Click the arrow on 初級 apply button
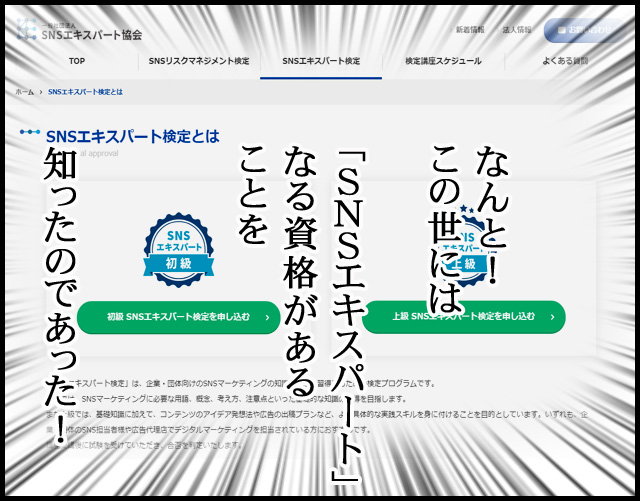This screenshot has width=640, height=501. click(x=266, y=317)
